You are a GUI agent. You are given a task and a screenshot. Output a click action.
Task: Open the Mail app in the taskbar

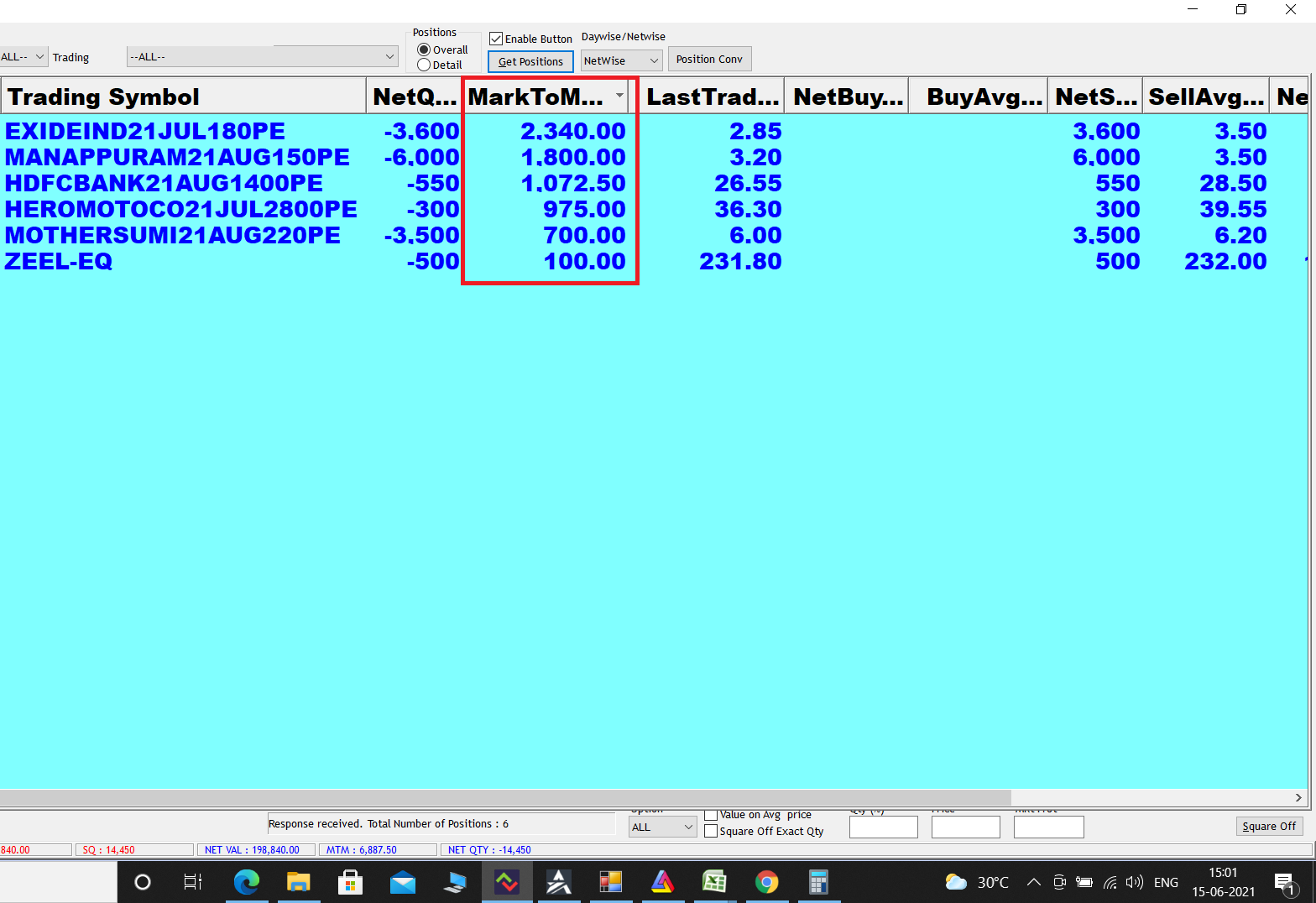(403, 882)
